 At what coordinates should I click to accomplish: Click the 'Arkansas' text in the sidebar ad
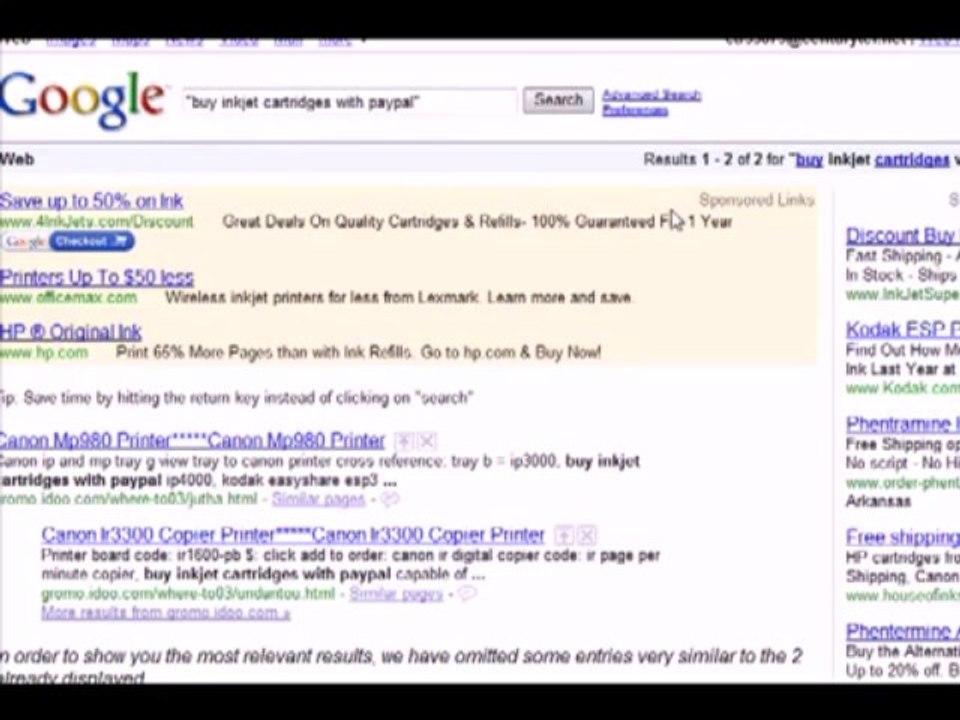click(x=878, y=501)
